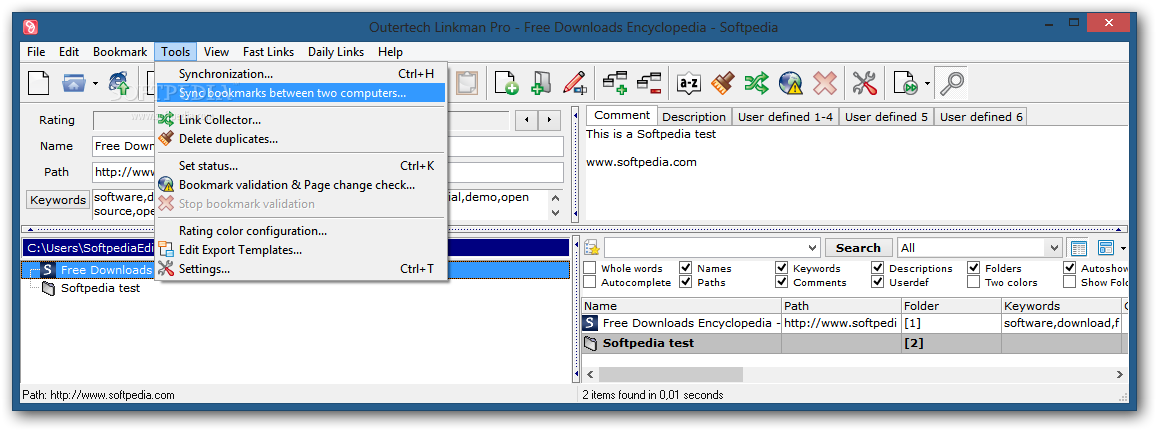Open the Fast Links menu

(269, 52)
